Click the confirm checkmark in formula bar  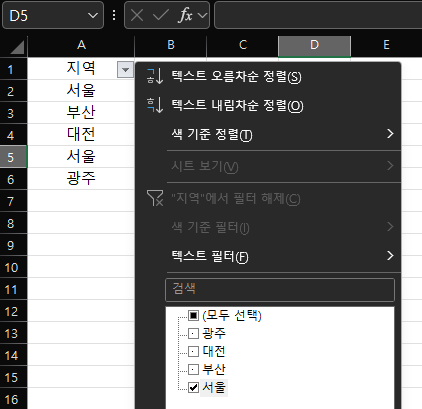pyautogui.click(x=161, y=15)
